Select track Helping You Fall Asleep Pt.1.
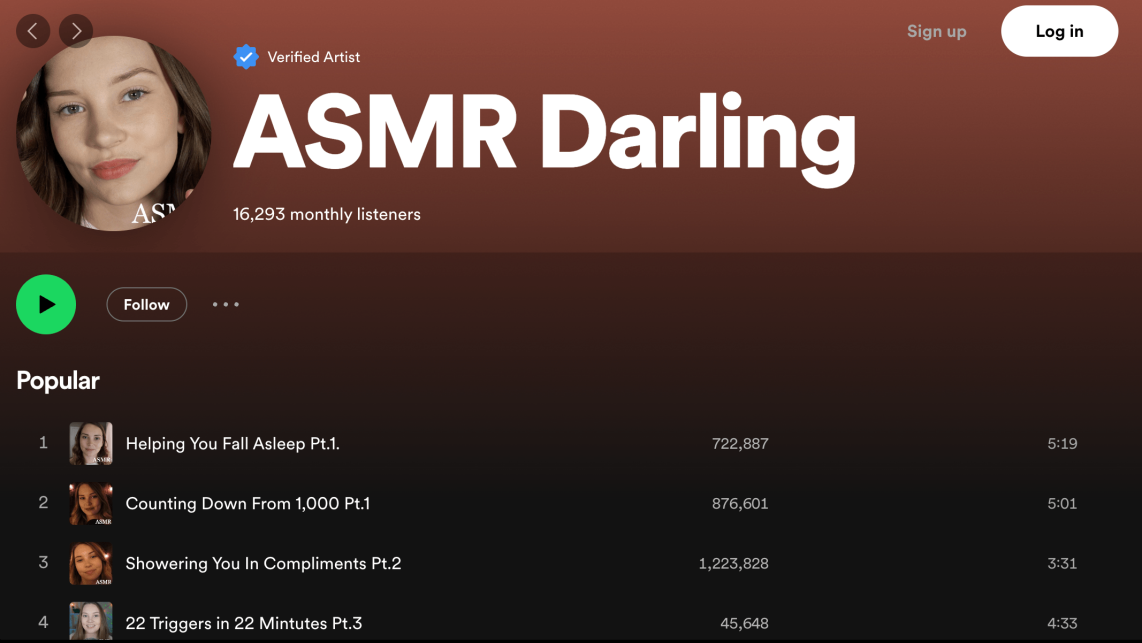The width and height of the screenshot is (1142, 643). click(232, 443)
